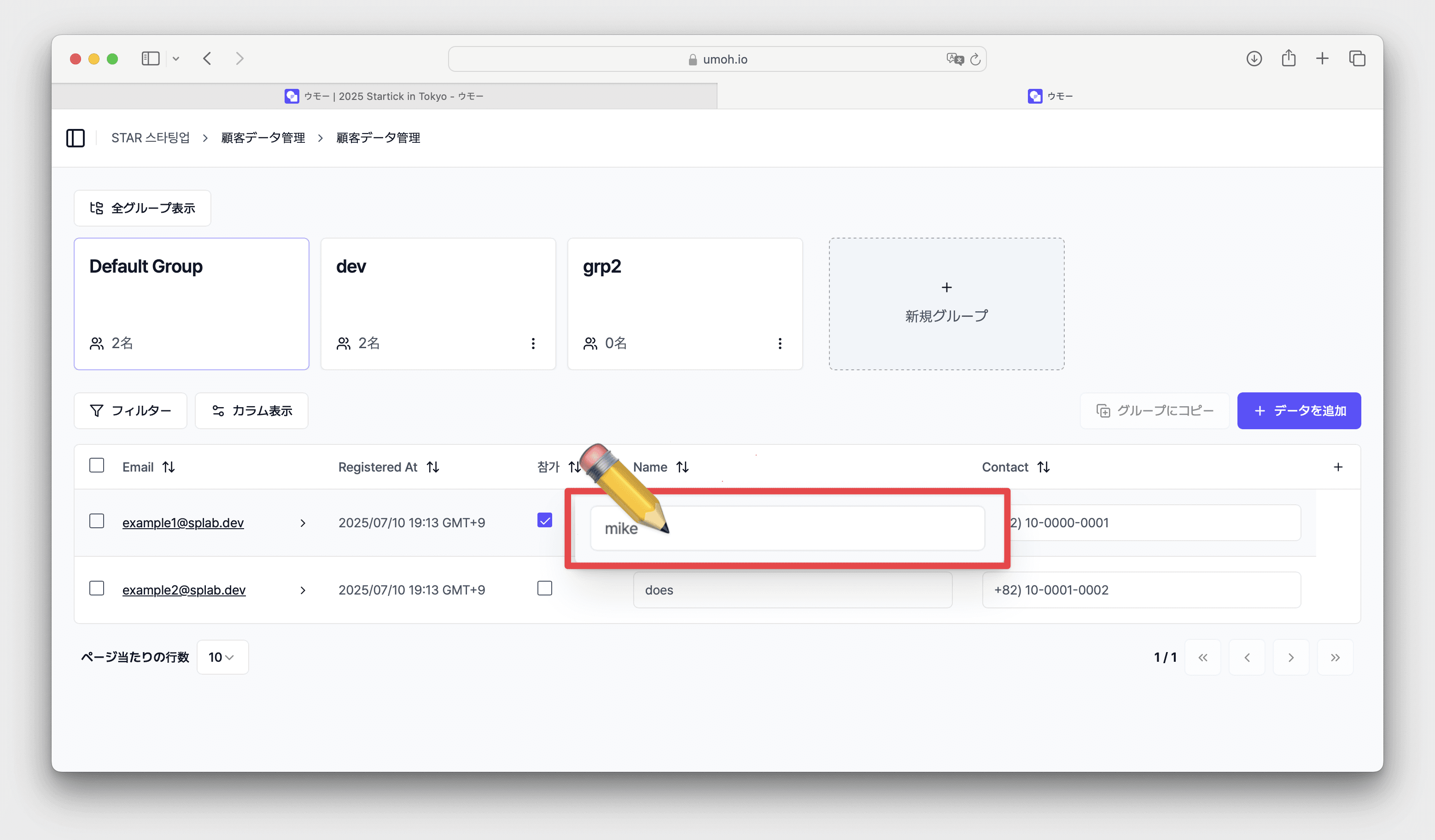Viewport: 1435px width, 840px height.
Task: Expand example1@splab.dev row chevron
Action: click(x=303, y=523)
